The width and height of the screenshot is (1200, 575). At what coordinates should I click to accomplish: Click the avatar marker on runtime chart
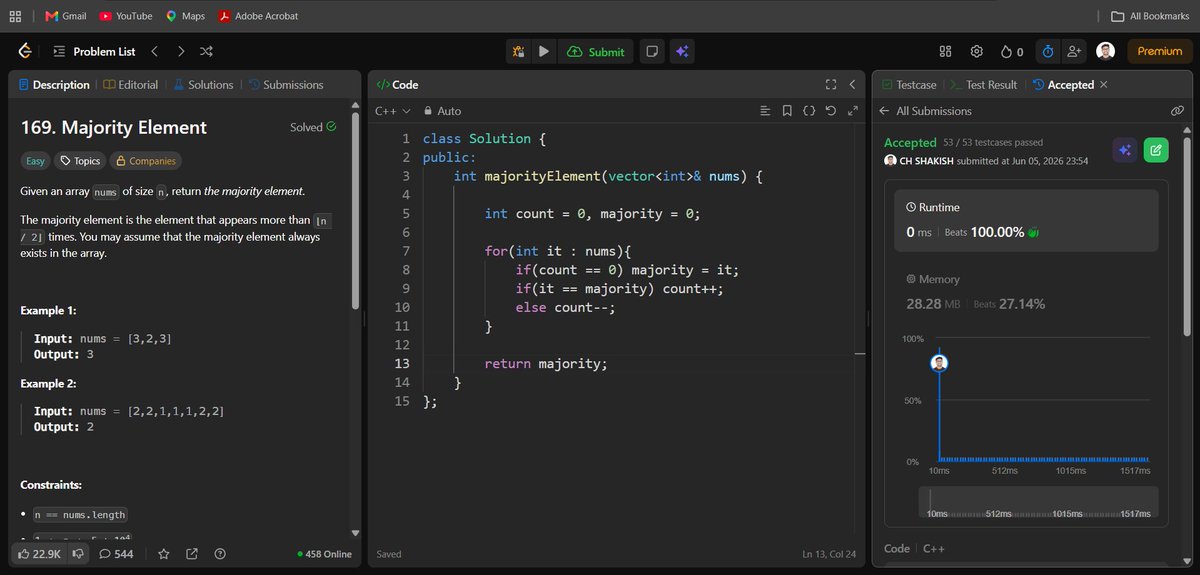[x=939, y=363]
